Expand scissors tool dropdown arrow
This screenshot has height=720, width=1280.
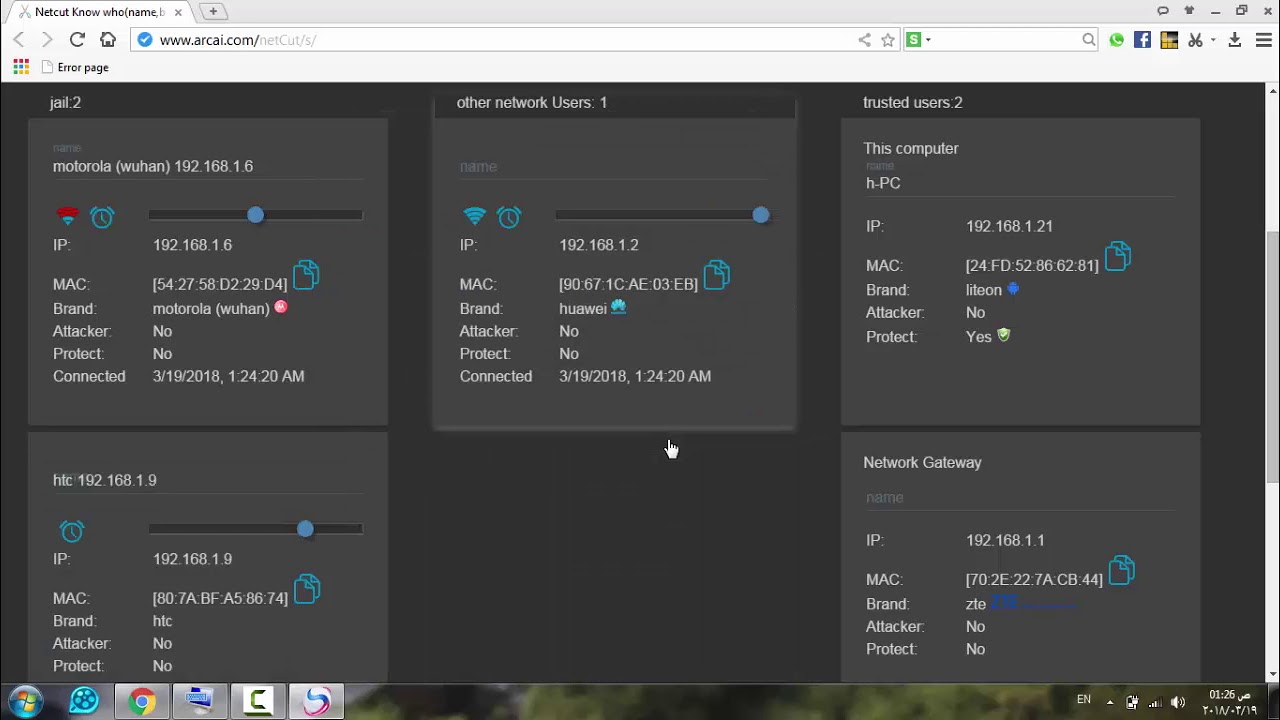click(1213, 40)
